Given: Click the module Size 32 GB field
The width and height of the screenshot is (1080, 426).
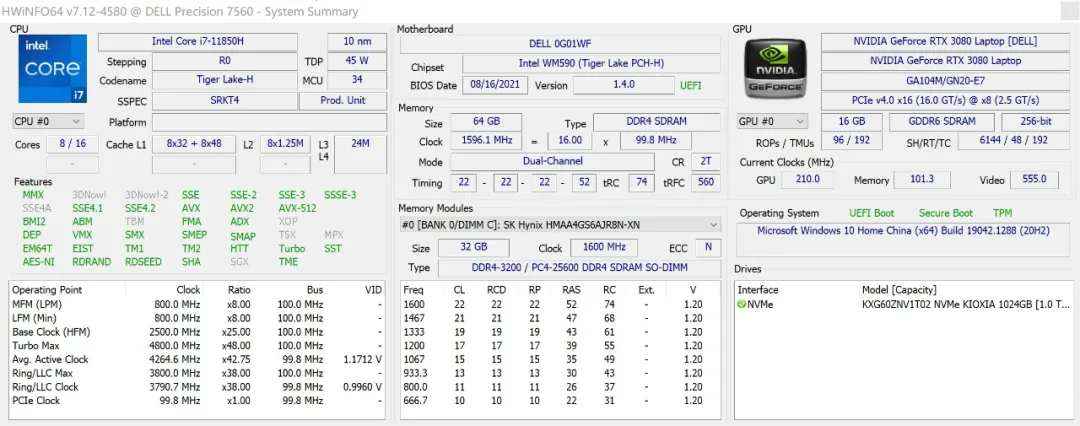Looking at the screenshot, I should coord(473,248).
